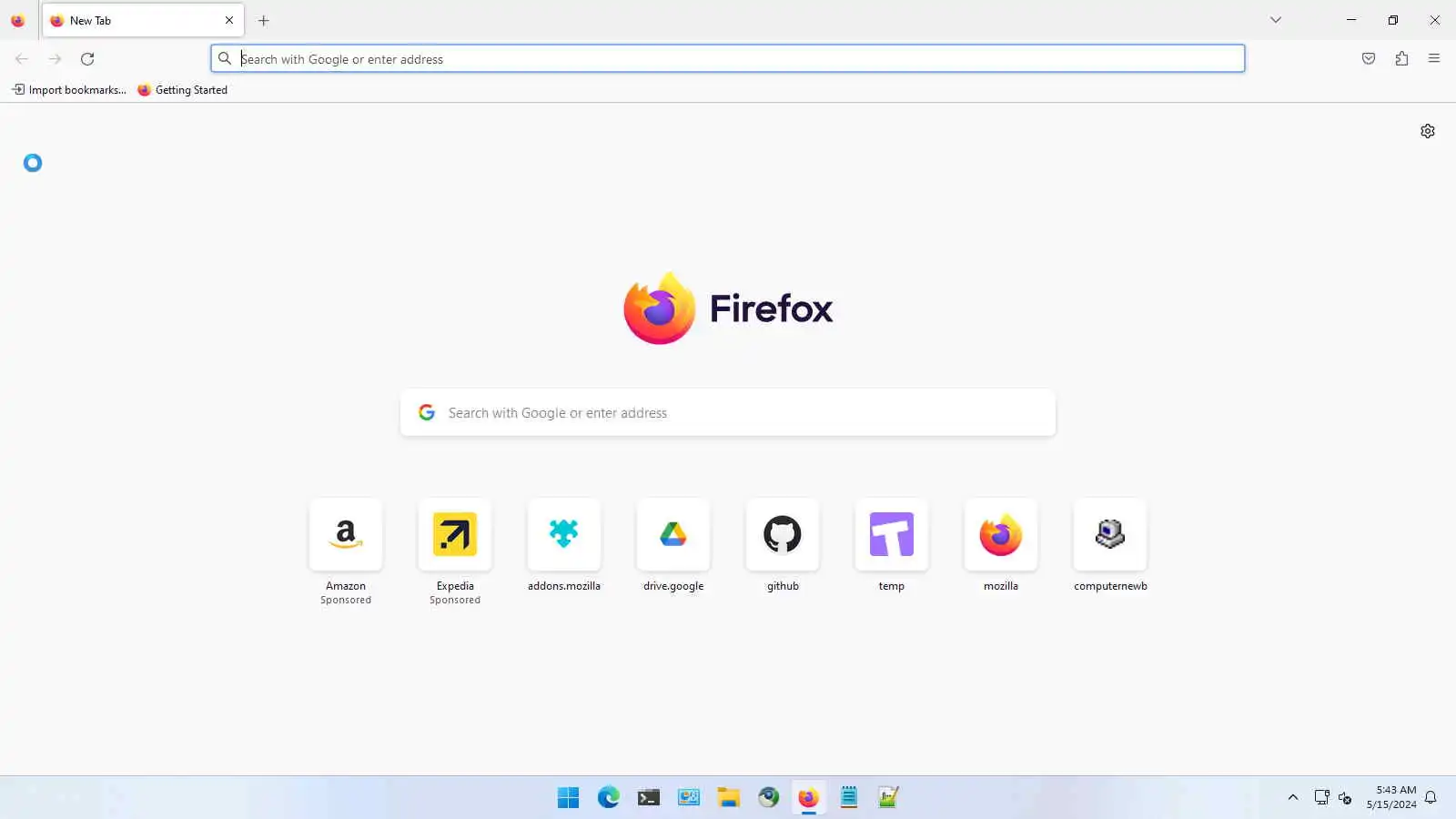Open the clock and date display
This screenshot has width=1456, height=819.
(1391, 797)
